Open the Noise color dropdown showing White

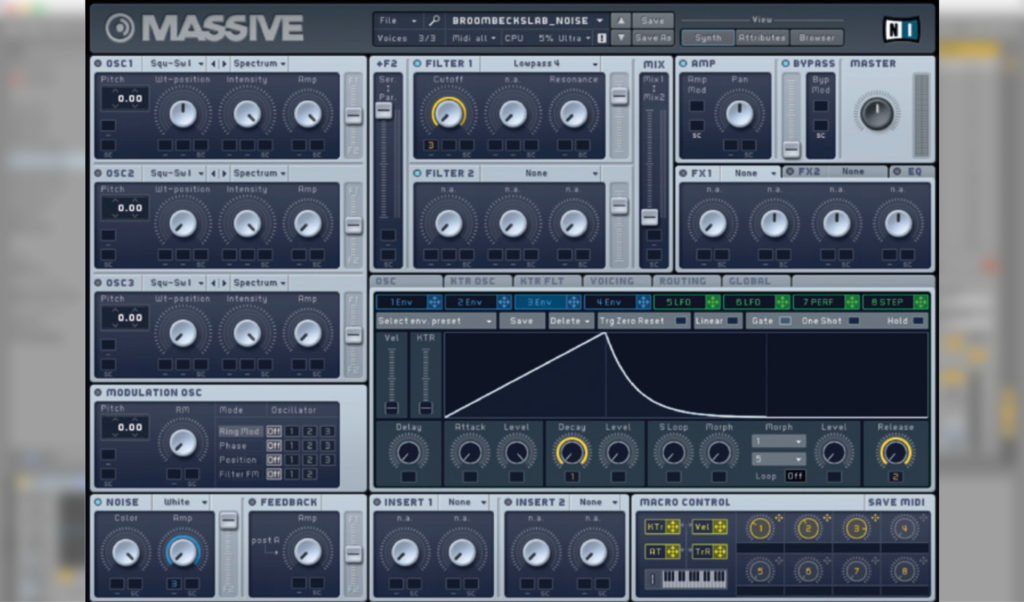(182, 501)
